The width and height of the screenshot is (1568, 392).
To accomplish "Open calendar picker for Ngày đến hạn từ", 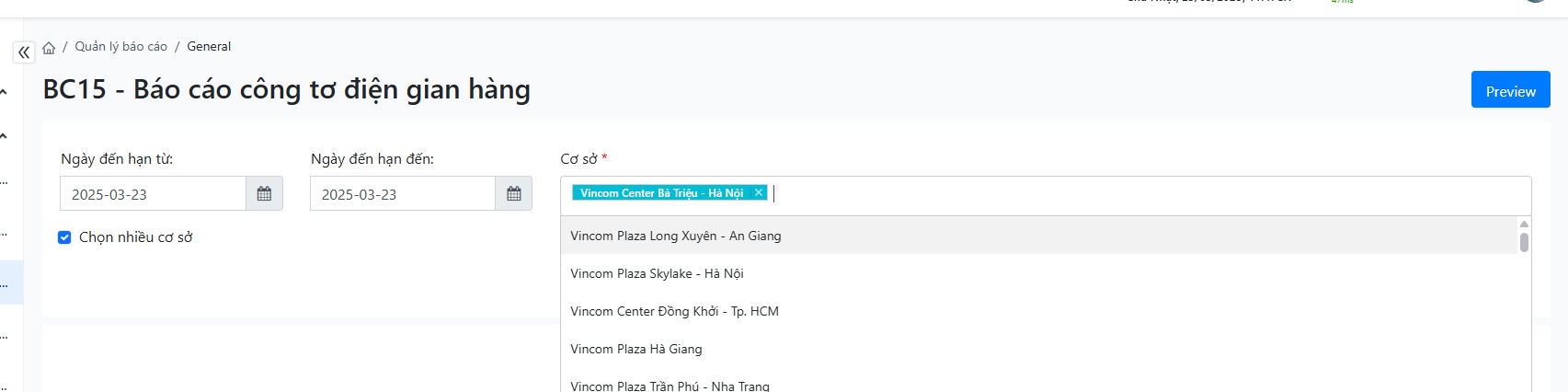I will pyautogui.click(x=264, y=194).
